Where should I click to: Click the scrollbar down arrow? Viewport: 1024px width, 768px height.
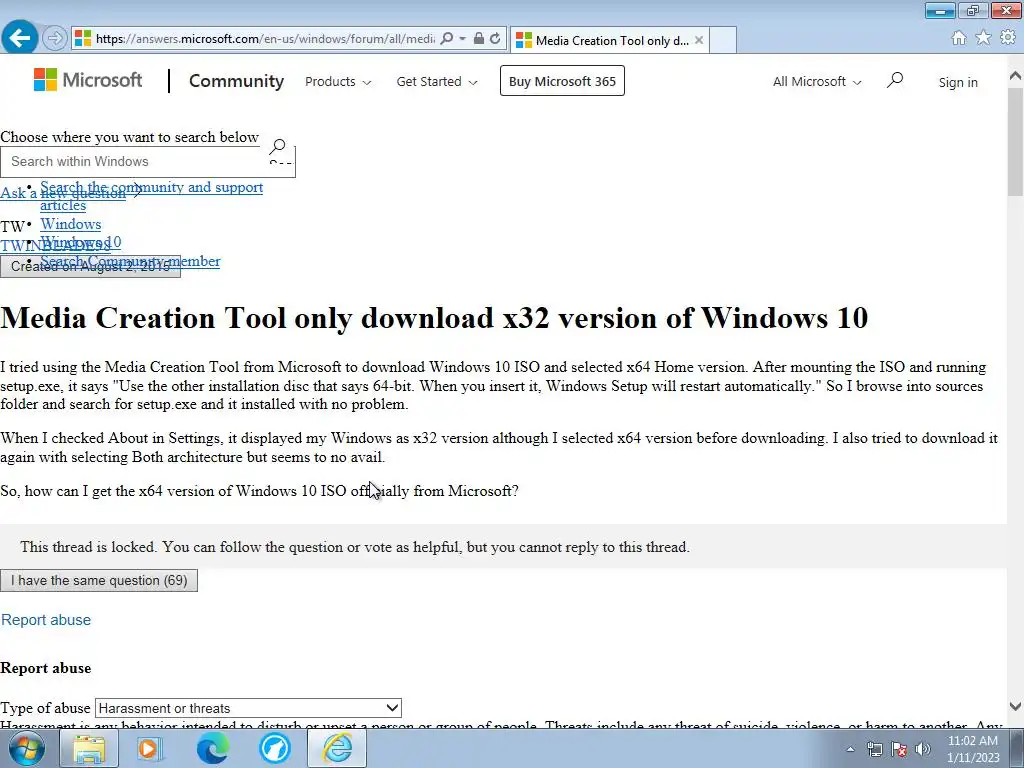click(1015, 706)
